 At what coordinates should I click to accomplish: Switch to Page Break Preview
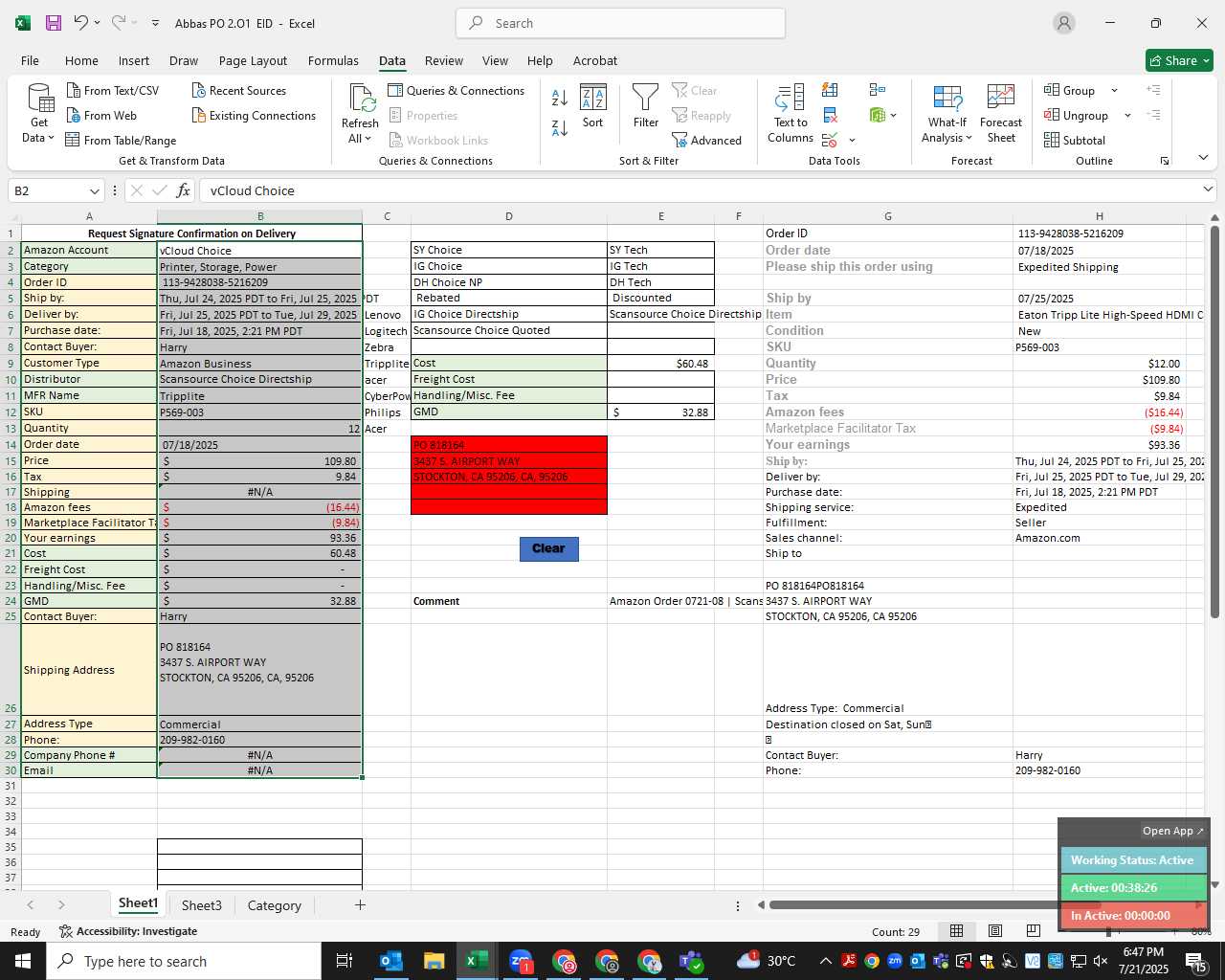point(1033,931)
